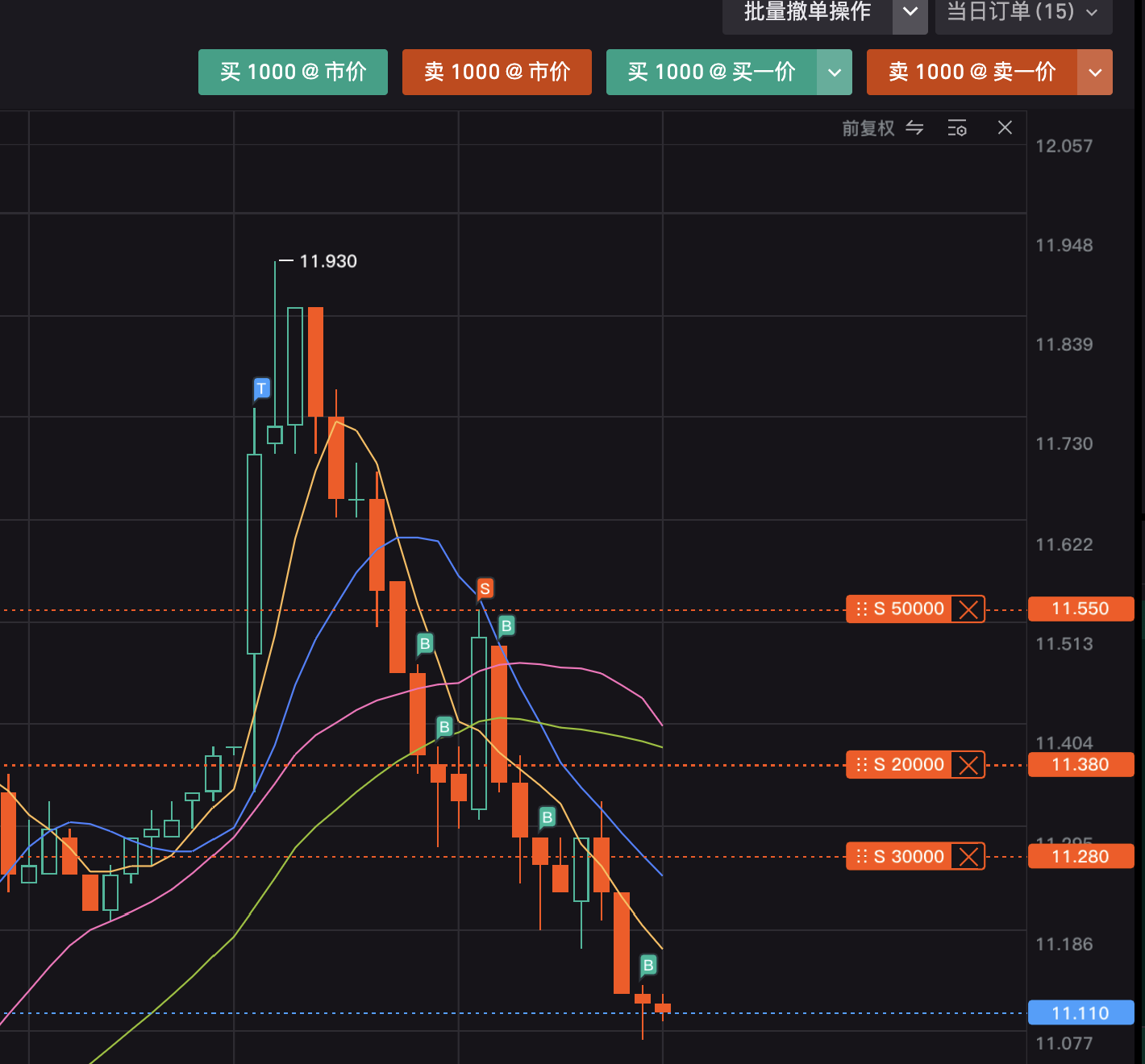
Task: Click the orange S sell marker
Action: pyautogui.click(x=485, y=588)
